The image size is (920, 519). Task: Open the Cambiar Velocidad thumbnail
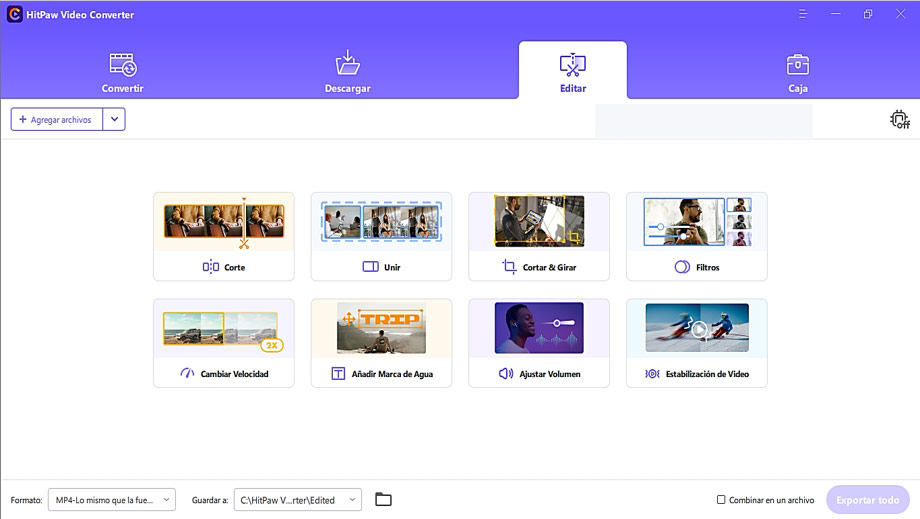pos(224,328)
